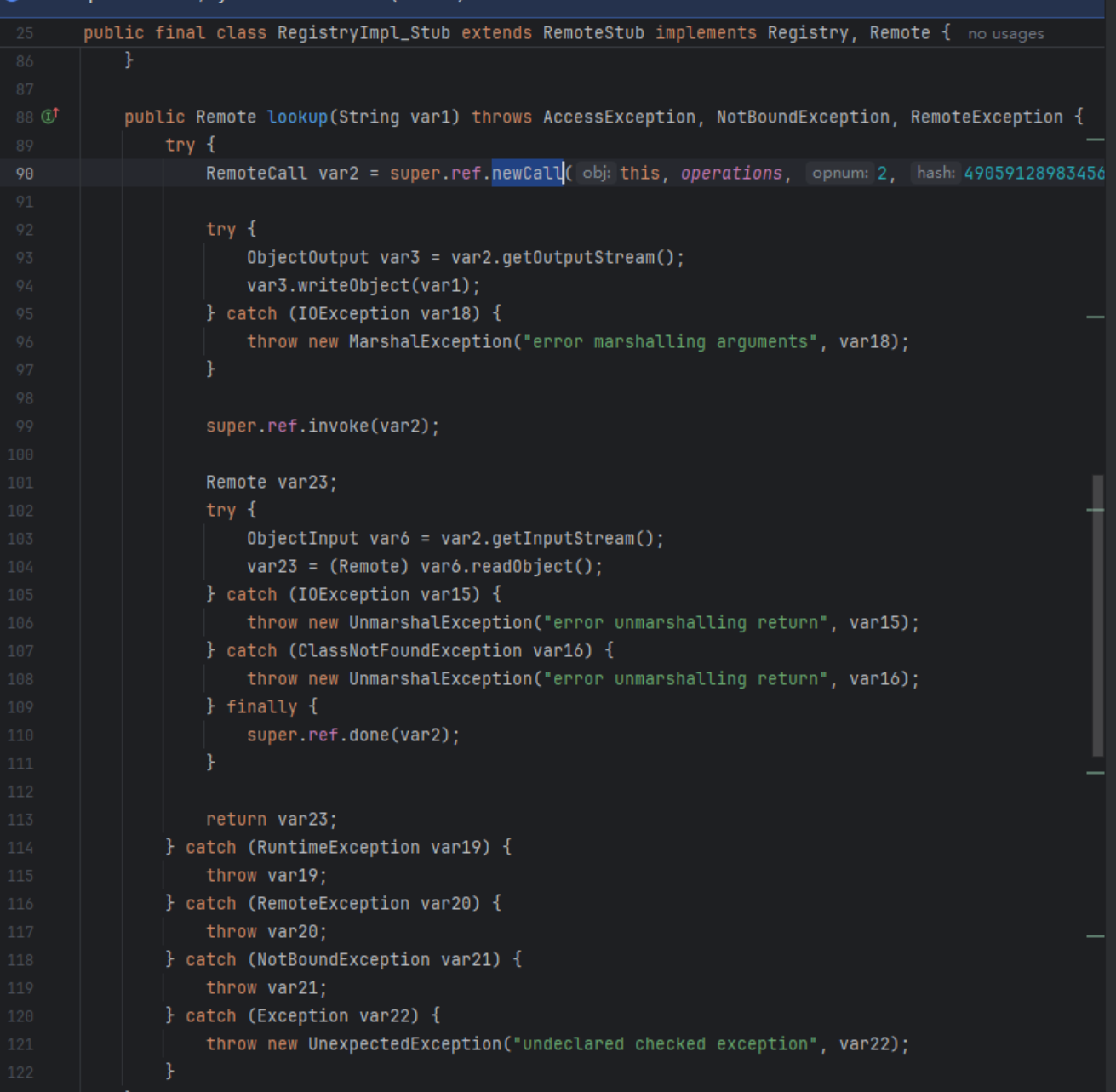Image resolution: width=1116 pixels, height=1092 pixels.
Task: Toggle a breakpoint at line number 90
Action: (x=25, y=174)
